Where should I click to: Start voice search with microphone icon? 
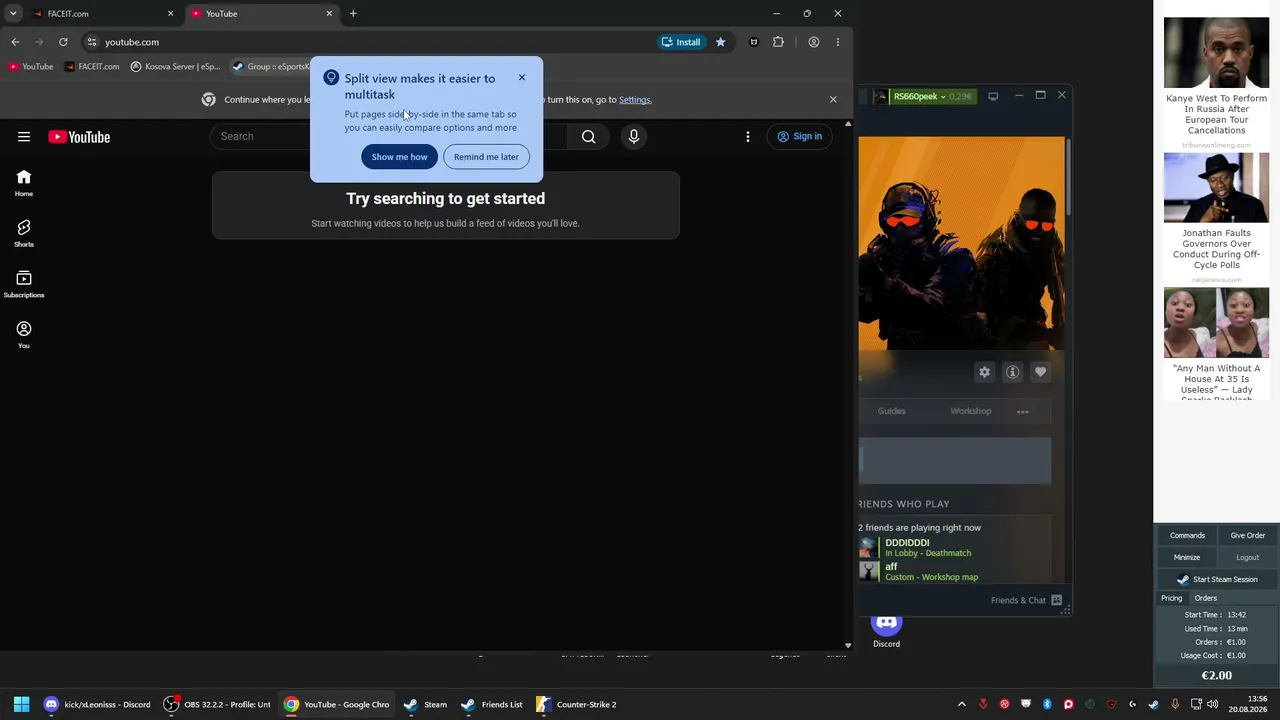point(634,137)
